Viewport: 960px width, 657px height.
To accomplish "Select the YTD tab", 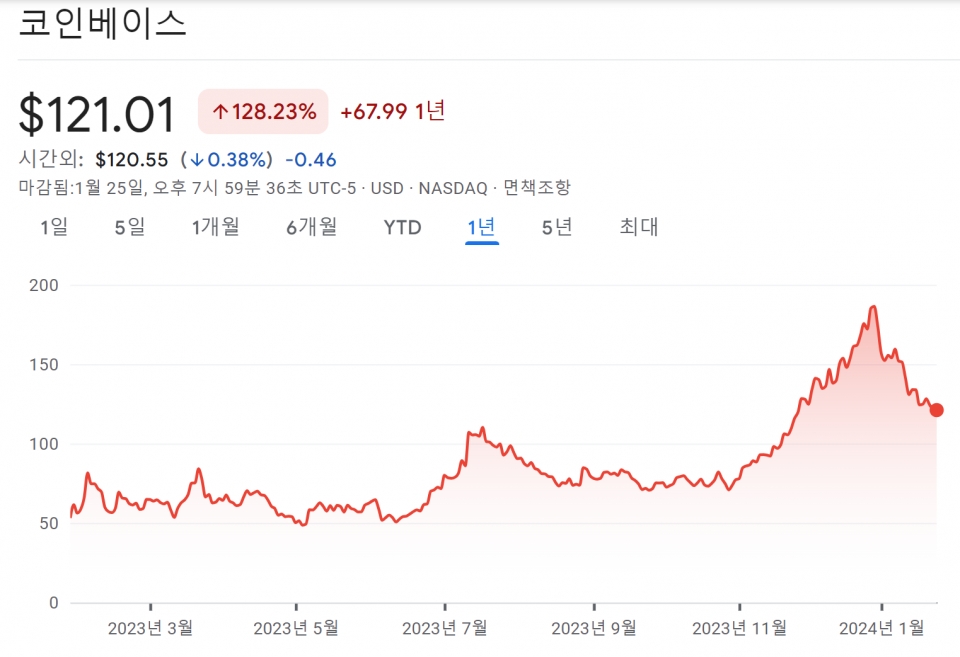I will pos(402,228).
